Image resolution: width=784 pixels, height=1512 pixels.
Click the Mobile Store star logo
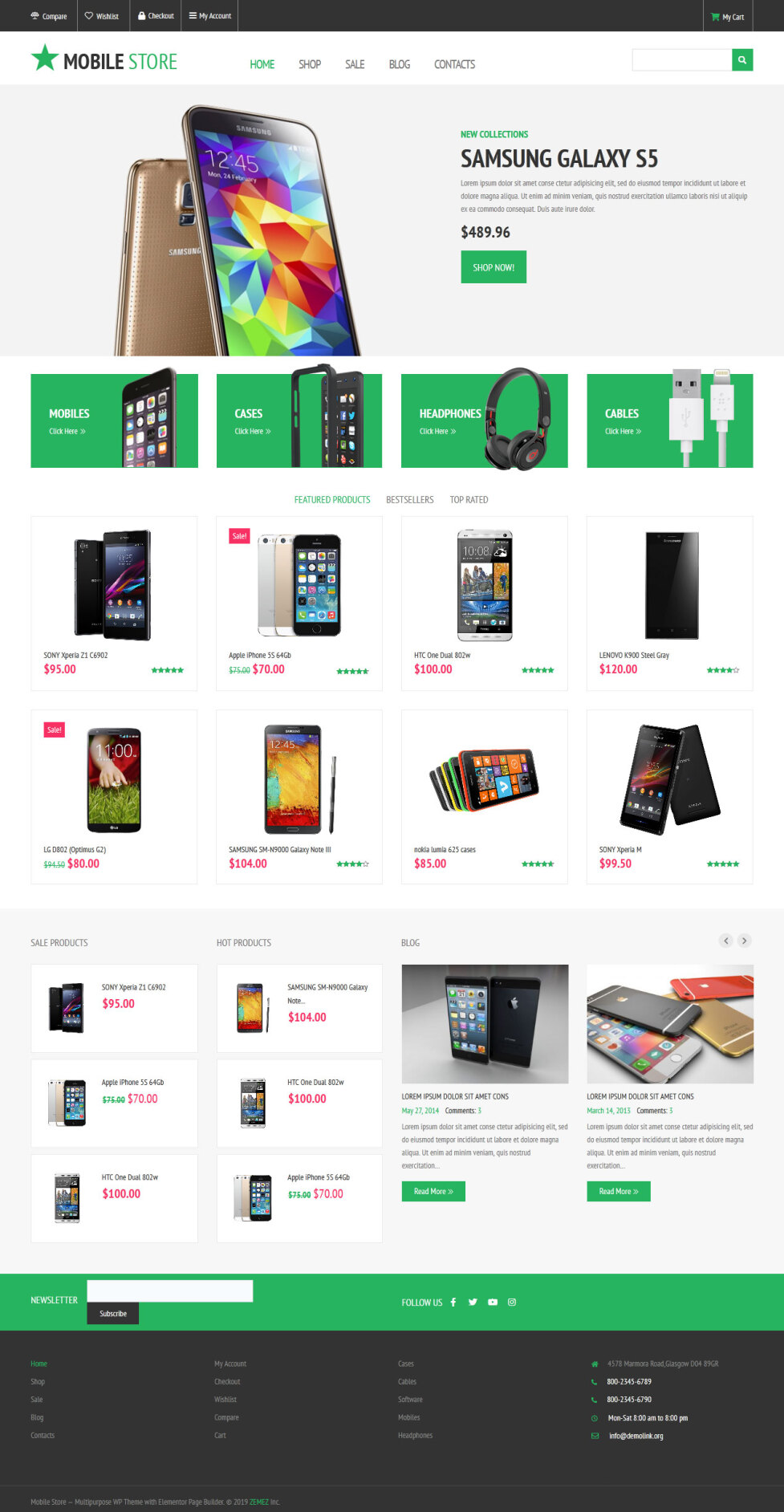click(104, 59)
